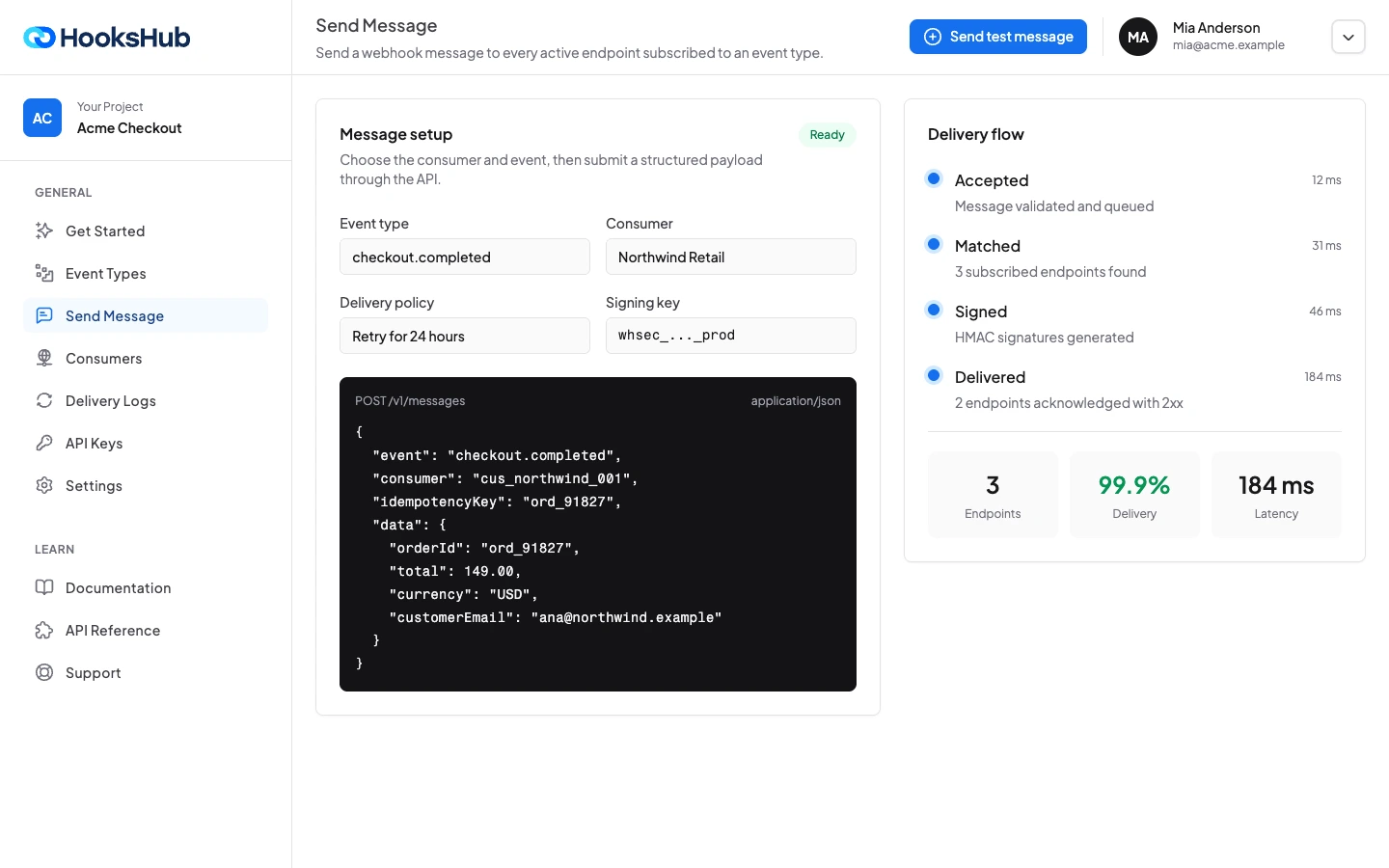Click the plus icon in Send test message
Image resolution: width=1389 pixels, height=868 pixels.
pyautogui.click(x=933, y=37)
